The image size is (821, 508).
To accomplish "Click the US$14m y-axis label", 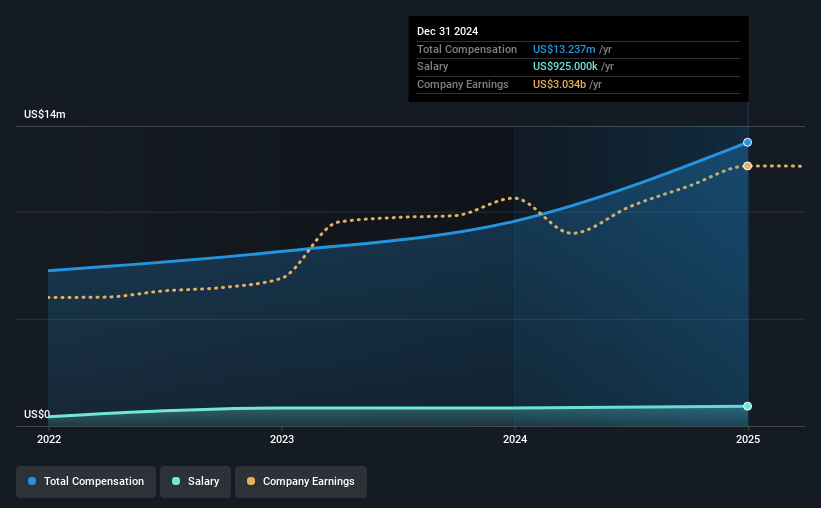I will [x=45, y=114].
